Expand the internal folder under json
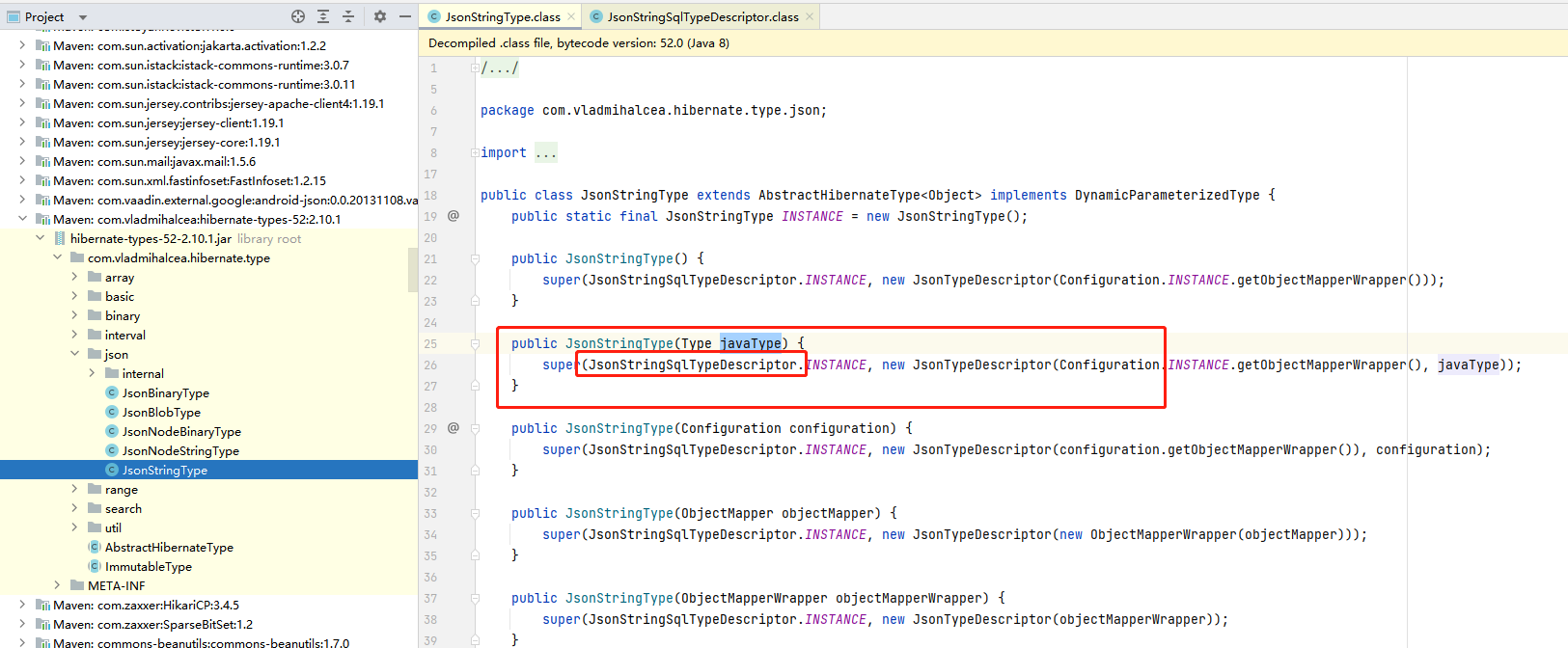Image resolution: width=1568 pixels, height=648 pixels. 92,373
